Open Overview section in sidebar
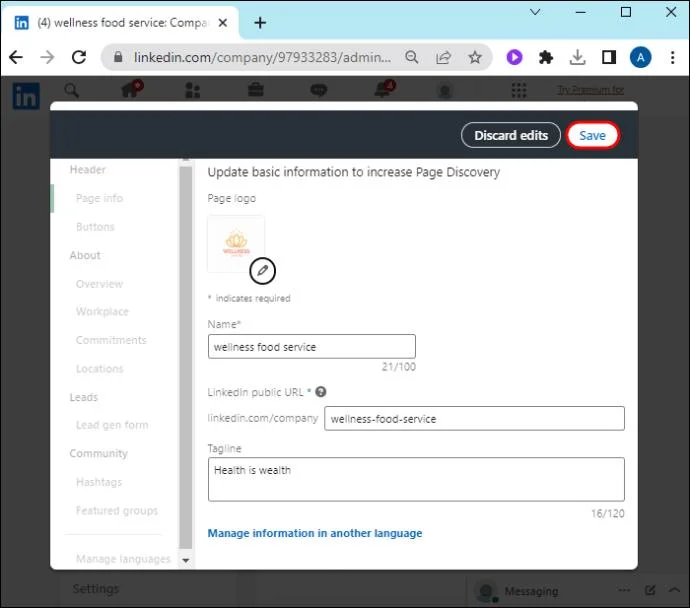 coord(99,284)
